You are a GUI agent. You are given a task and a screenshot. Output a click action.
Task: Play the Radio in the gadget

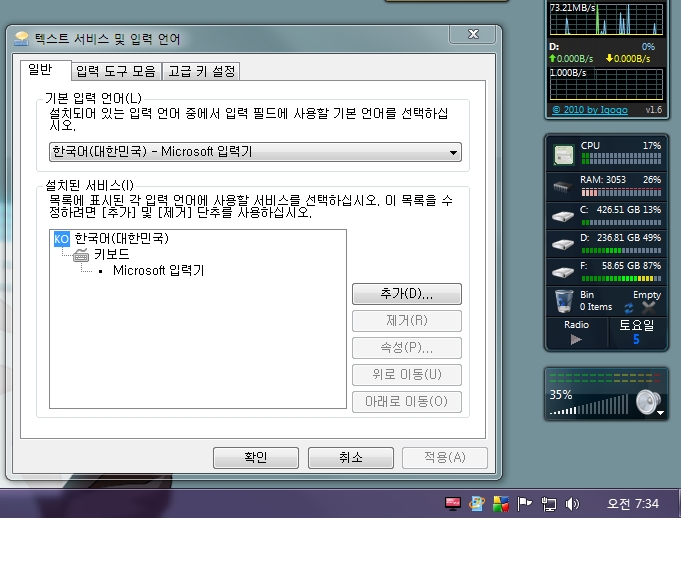(576, 340)
